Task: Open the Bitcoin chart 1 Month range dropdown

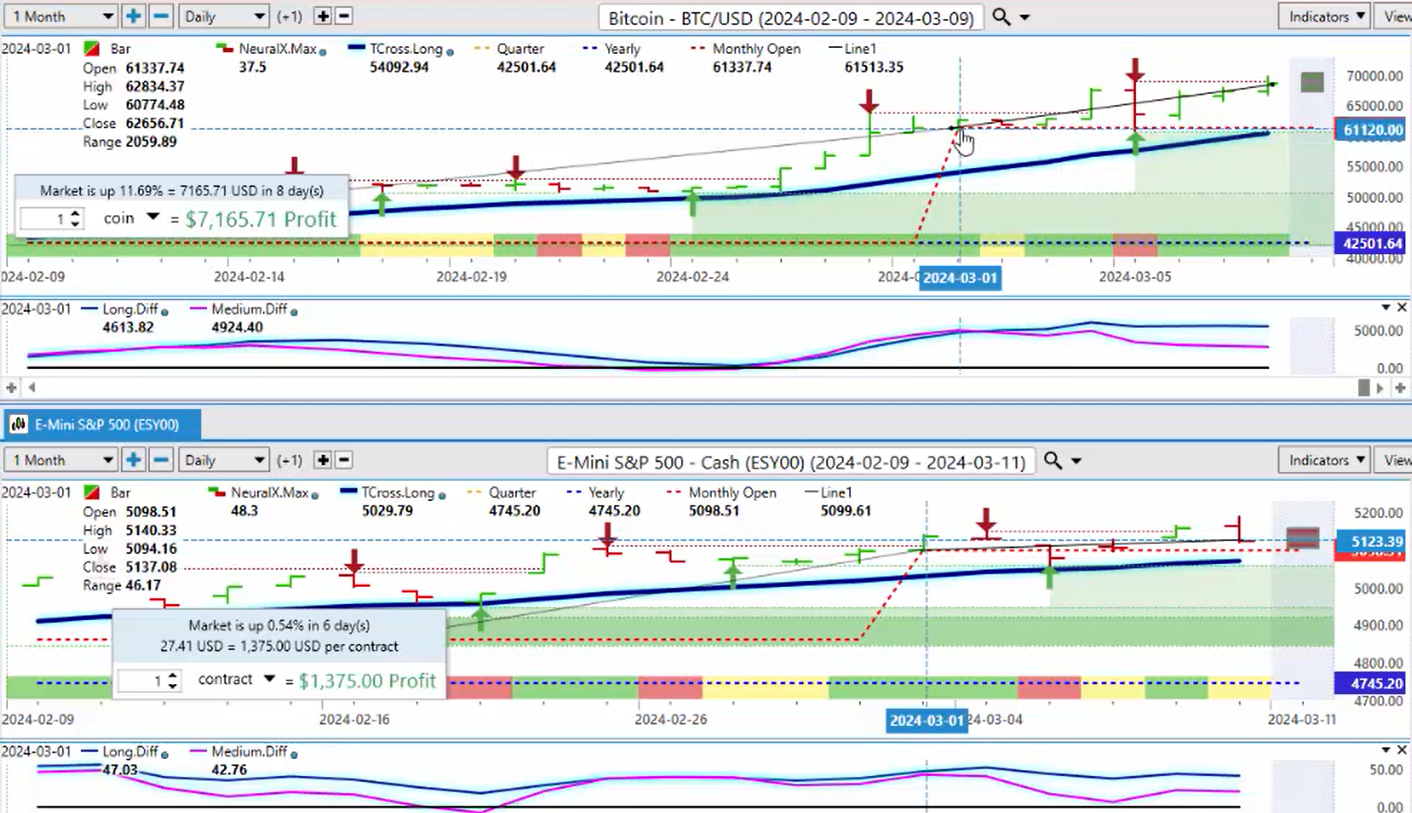Action: coord(60,16)
